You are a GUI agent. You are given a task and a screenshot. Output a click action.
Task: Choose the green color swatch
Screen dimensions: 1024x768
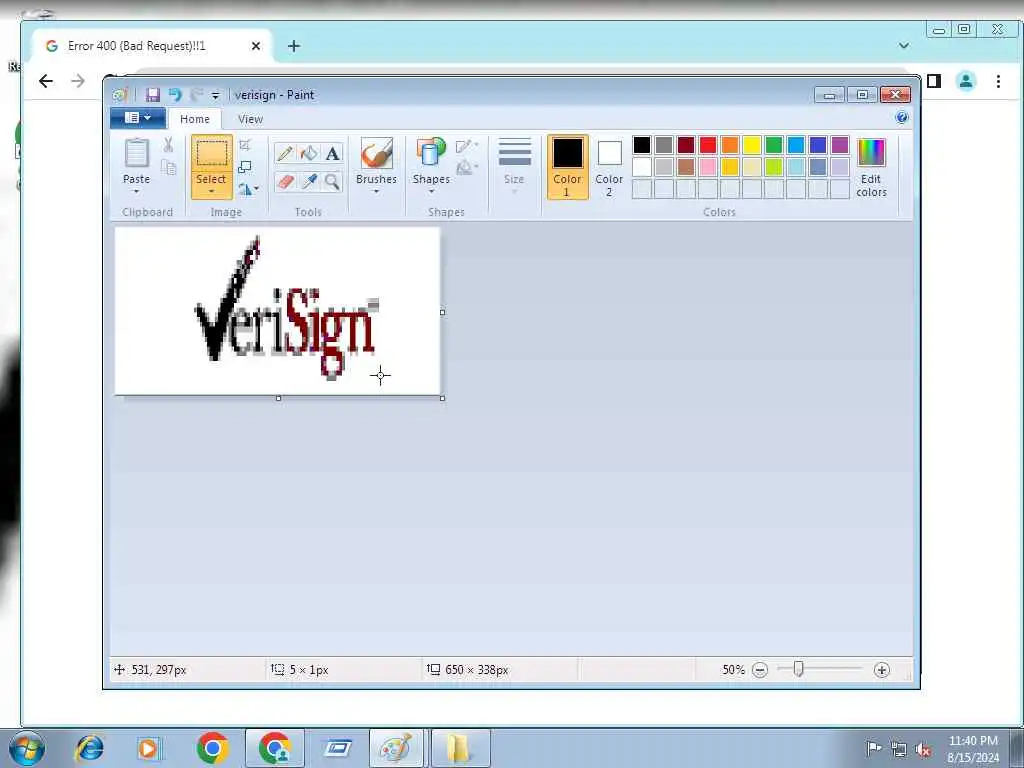[x=774, y=145]
